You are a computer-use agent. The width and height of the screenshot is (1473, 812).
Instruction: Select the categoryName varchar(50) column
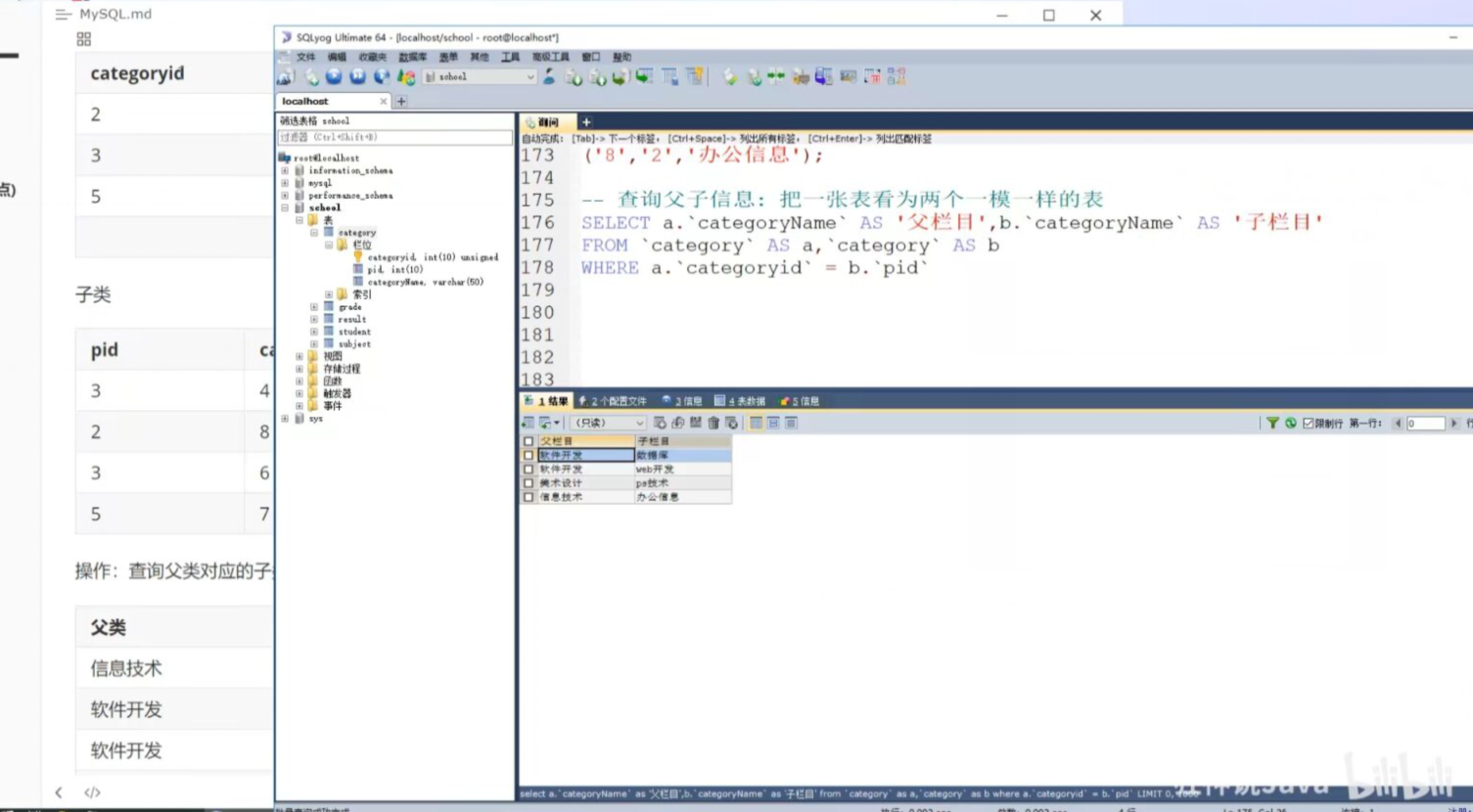click(x=426, y=282)
